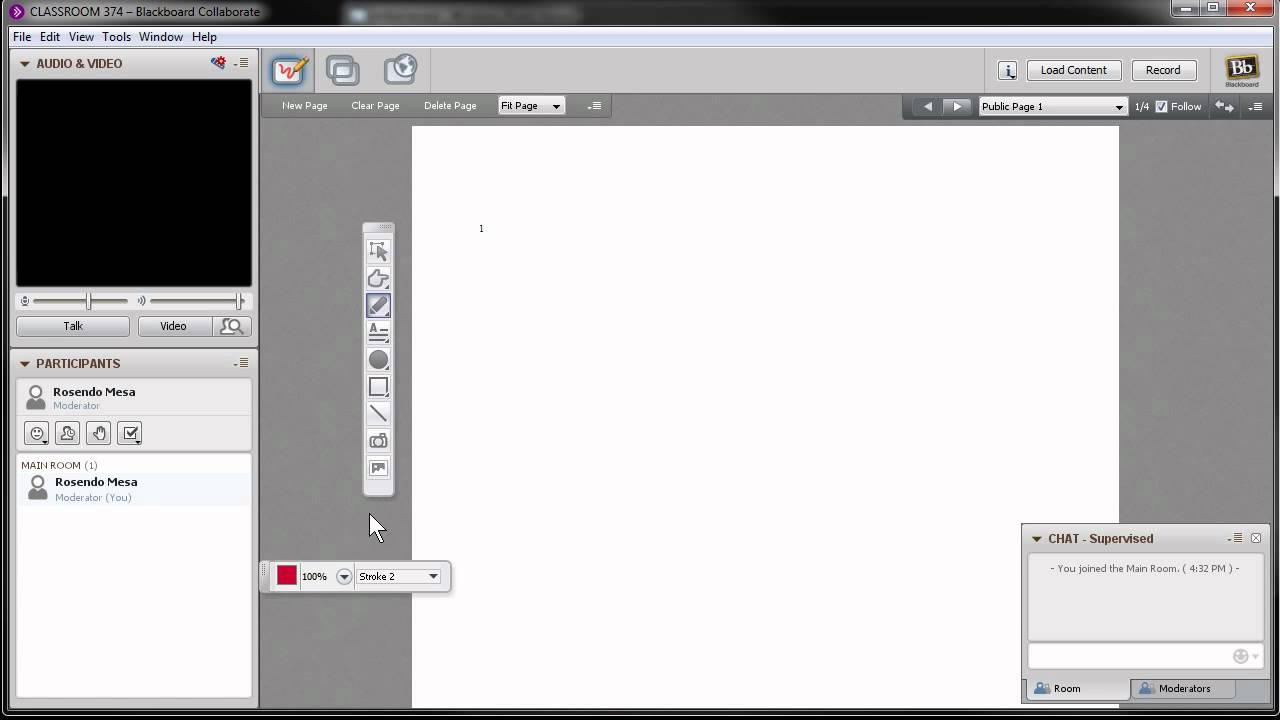Click the Clip Art image tool
Image resolution: width=1280 pixels, height=720 pixels.
378,467
